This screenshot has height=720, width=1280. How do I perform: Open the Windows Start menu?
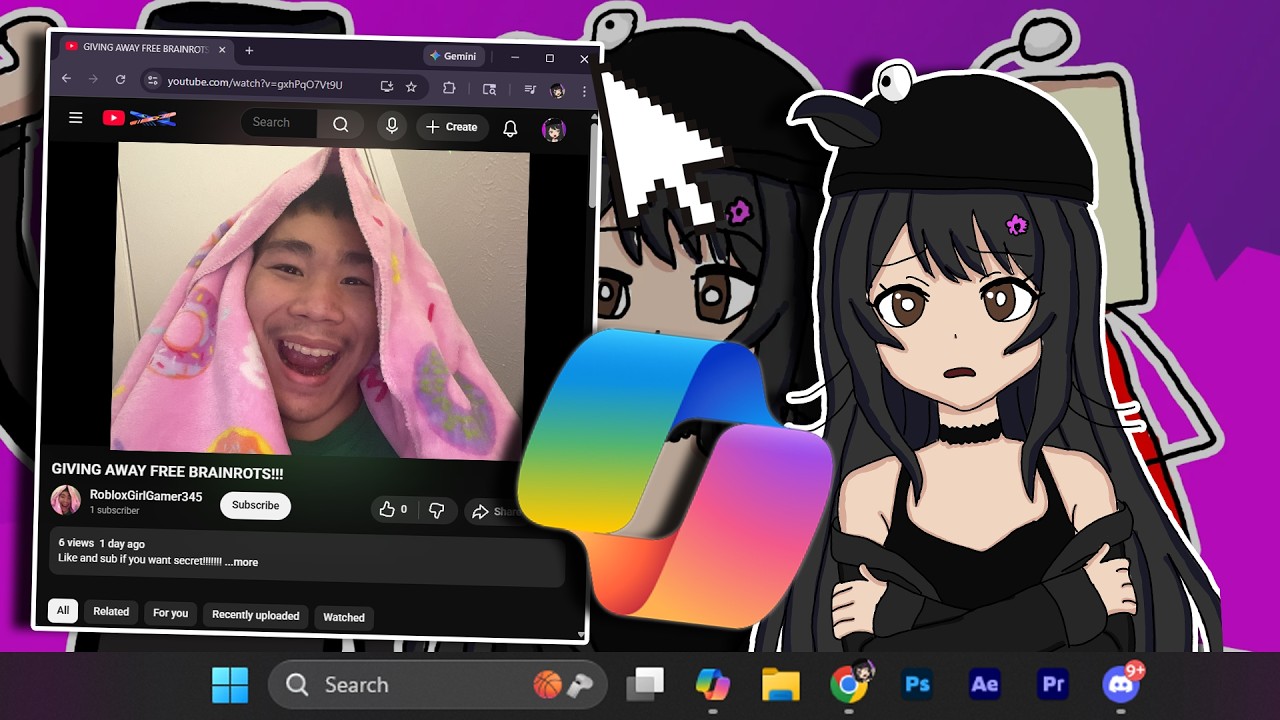coord(230,686)
